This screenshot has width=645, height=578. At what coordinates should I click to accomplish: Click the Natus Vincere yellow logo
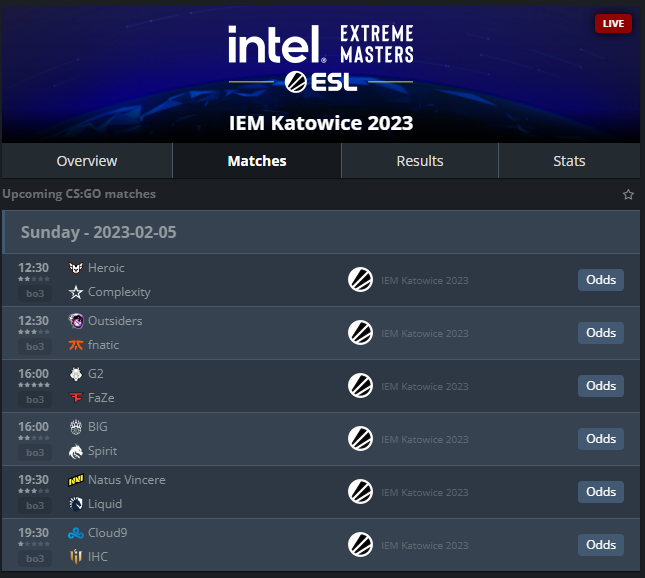(76, 480)
